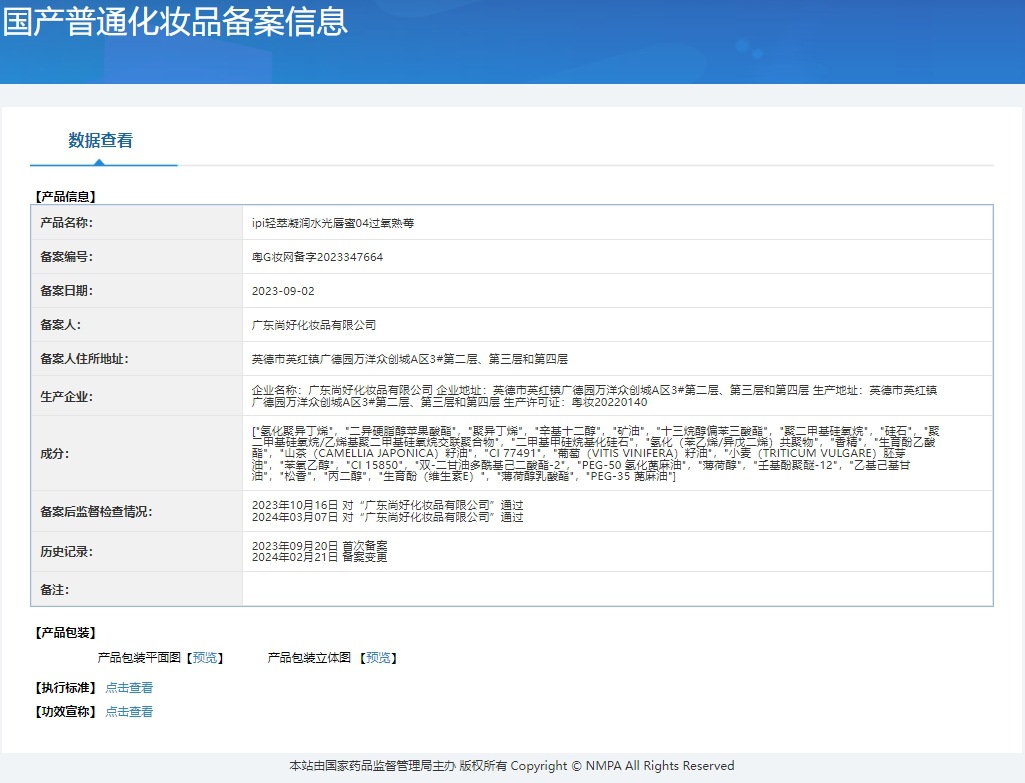1025x783 pixels.
Task: Click the 产品包装平面图 label
Action: coord(139,658)
